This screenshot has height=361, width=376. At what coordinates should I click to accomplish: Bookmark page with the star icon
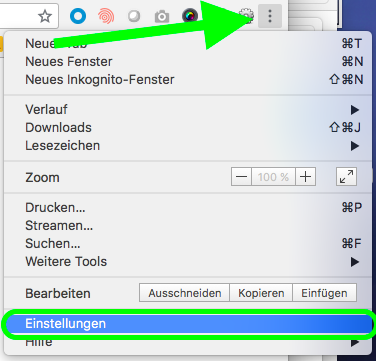[45, 16]
